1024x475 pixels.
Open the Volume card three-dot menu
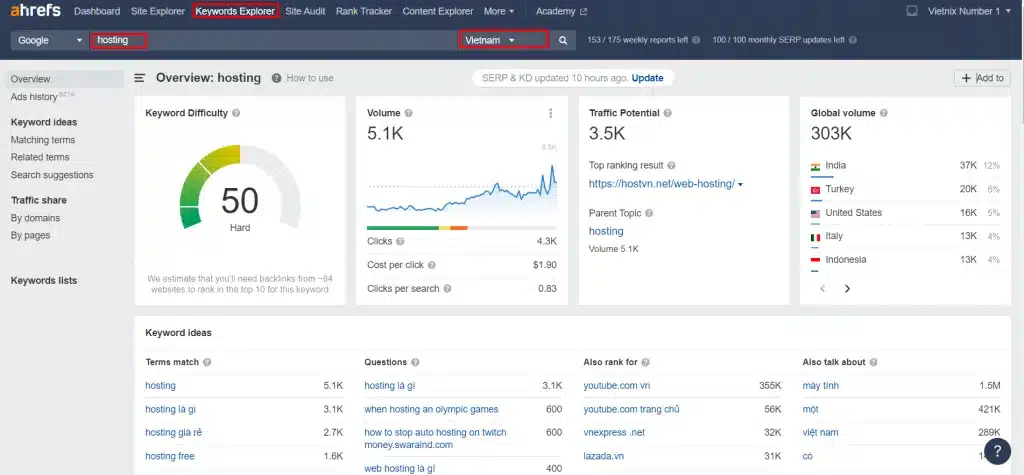click(550, 114)
